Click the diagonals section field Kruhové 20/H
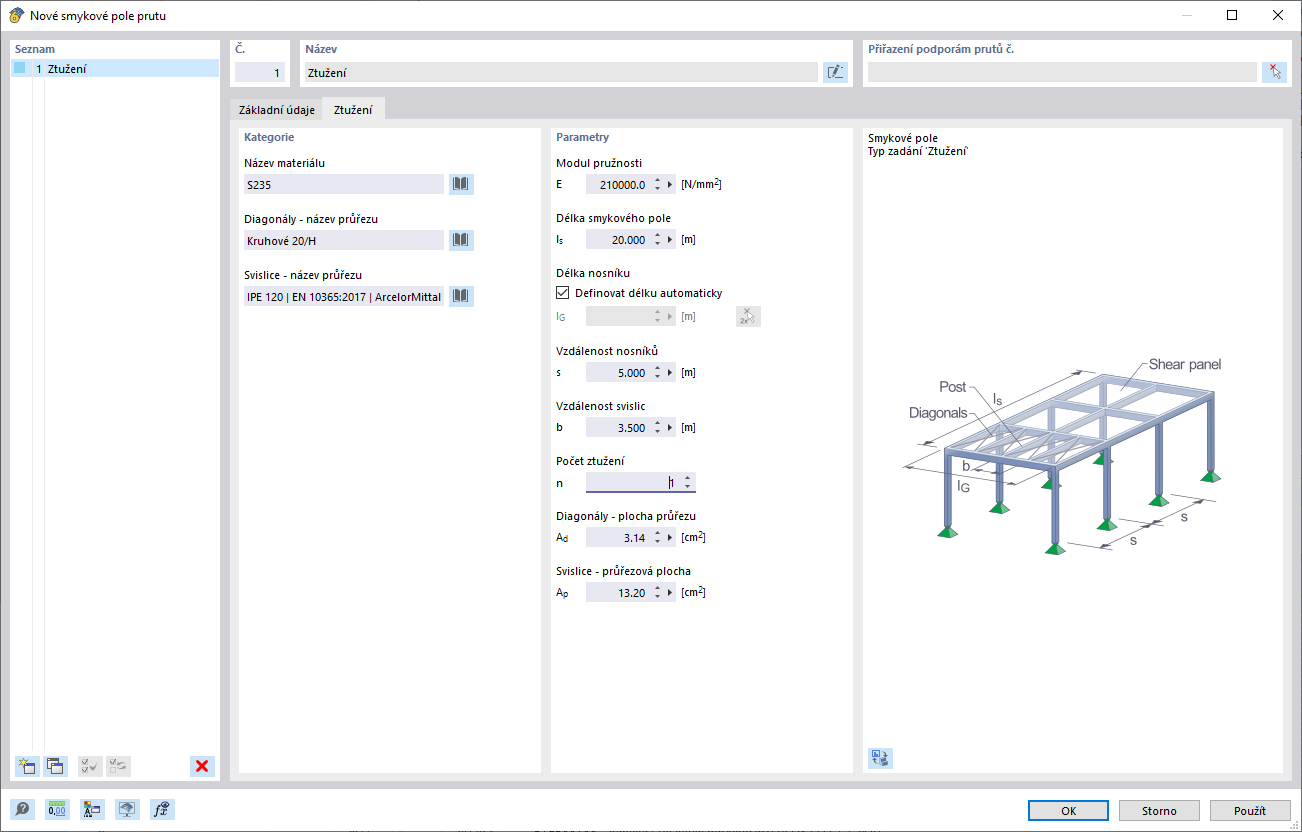The image size is (1302, 832). [344, 240]
